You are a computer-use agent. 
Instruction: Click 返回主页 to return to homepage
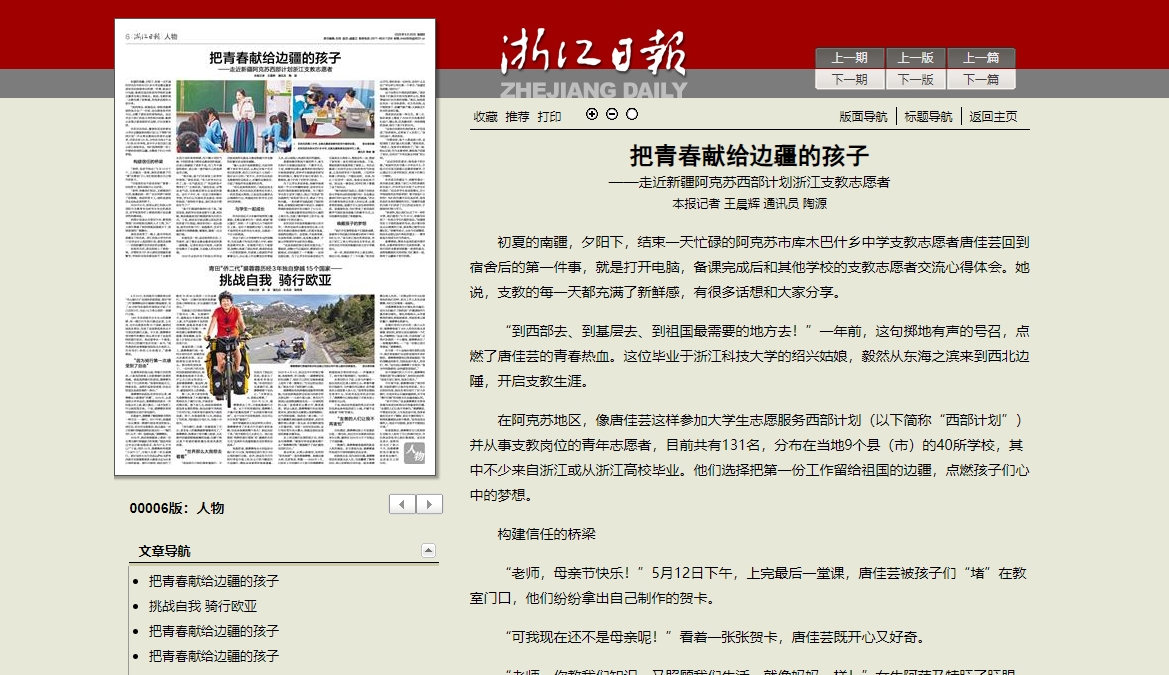[993, 116]
